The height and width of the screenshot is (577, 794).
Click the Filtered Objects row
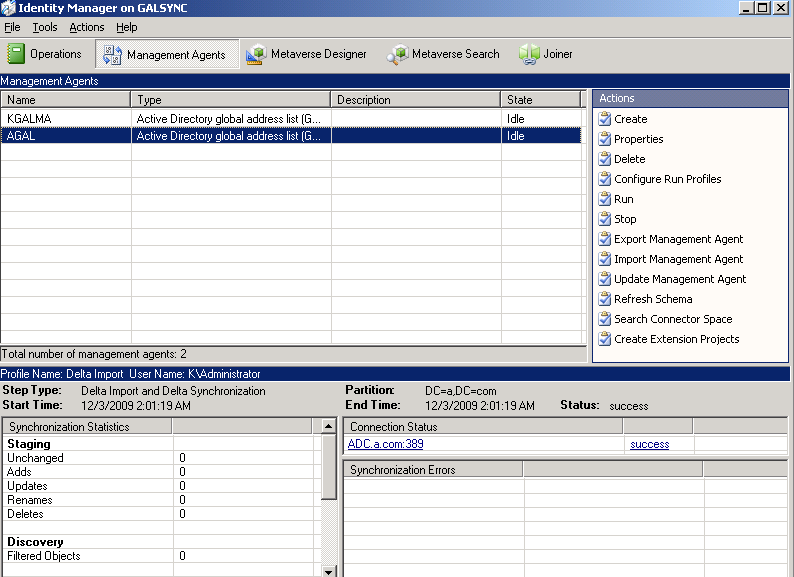(x=161, y=556)
